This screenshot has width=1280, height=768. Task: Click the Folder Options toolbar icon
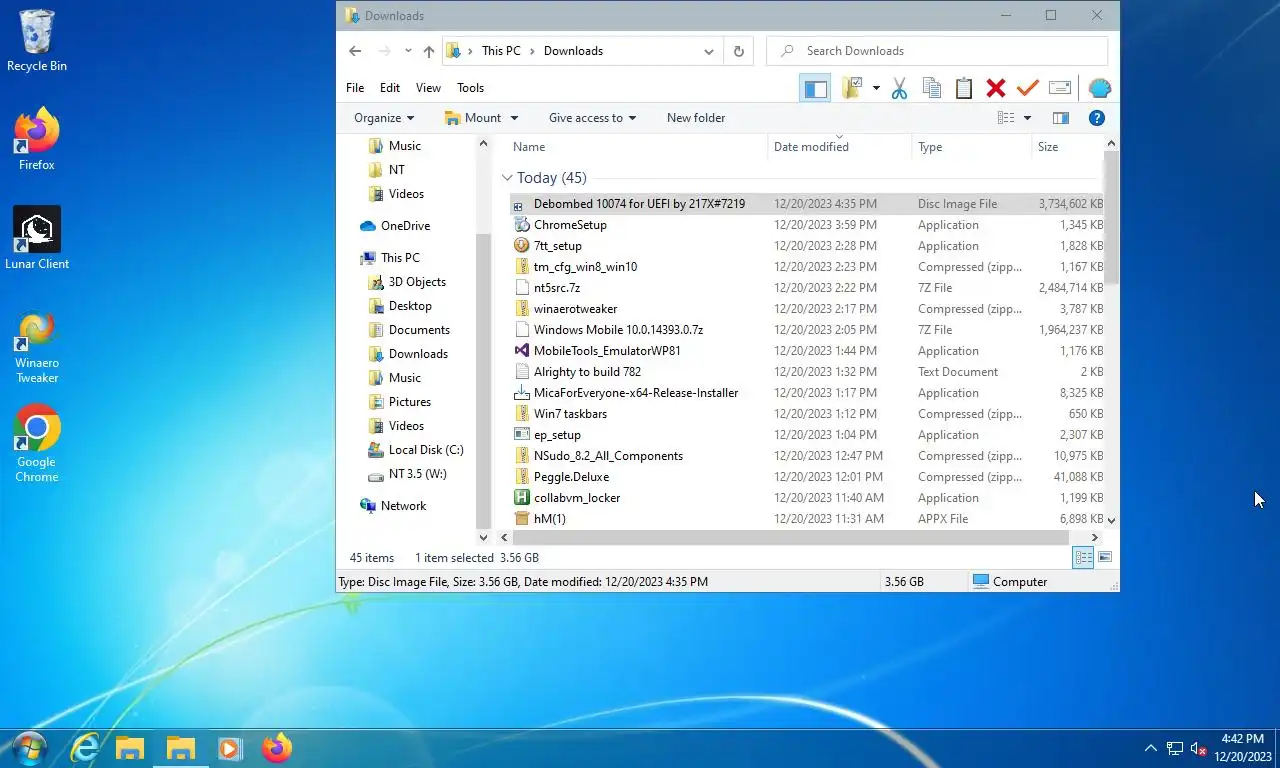point(852,88)
